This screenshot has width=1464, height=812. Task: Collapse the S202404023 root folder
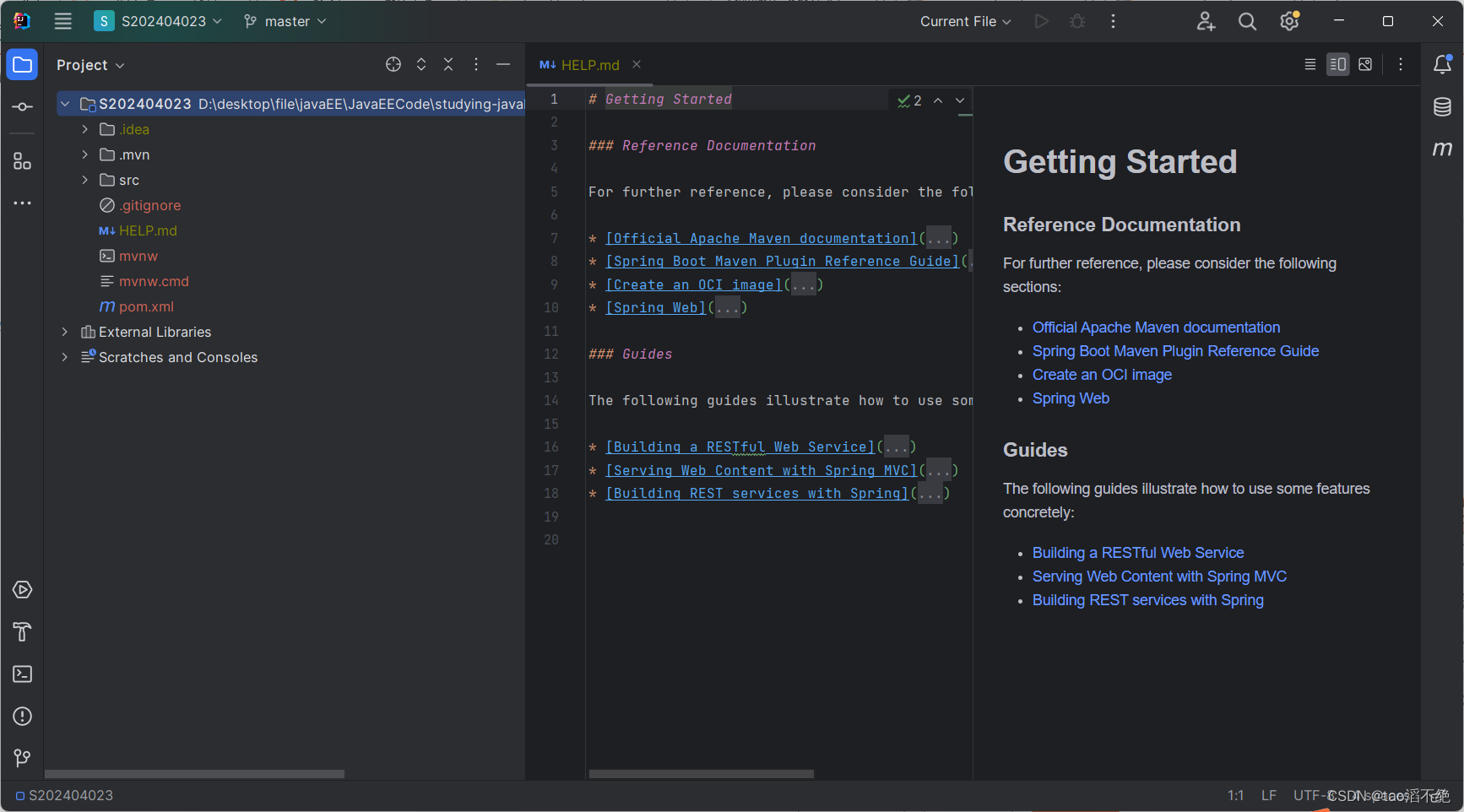coord(65,104)
